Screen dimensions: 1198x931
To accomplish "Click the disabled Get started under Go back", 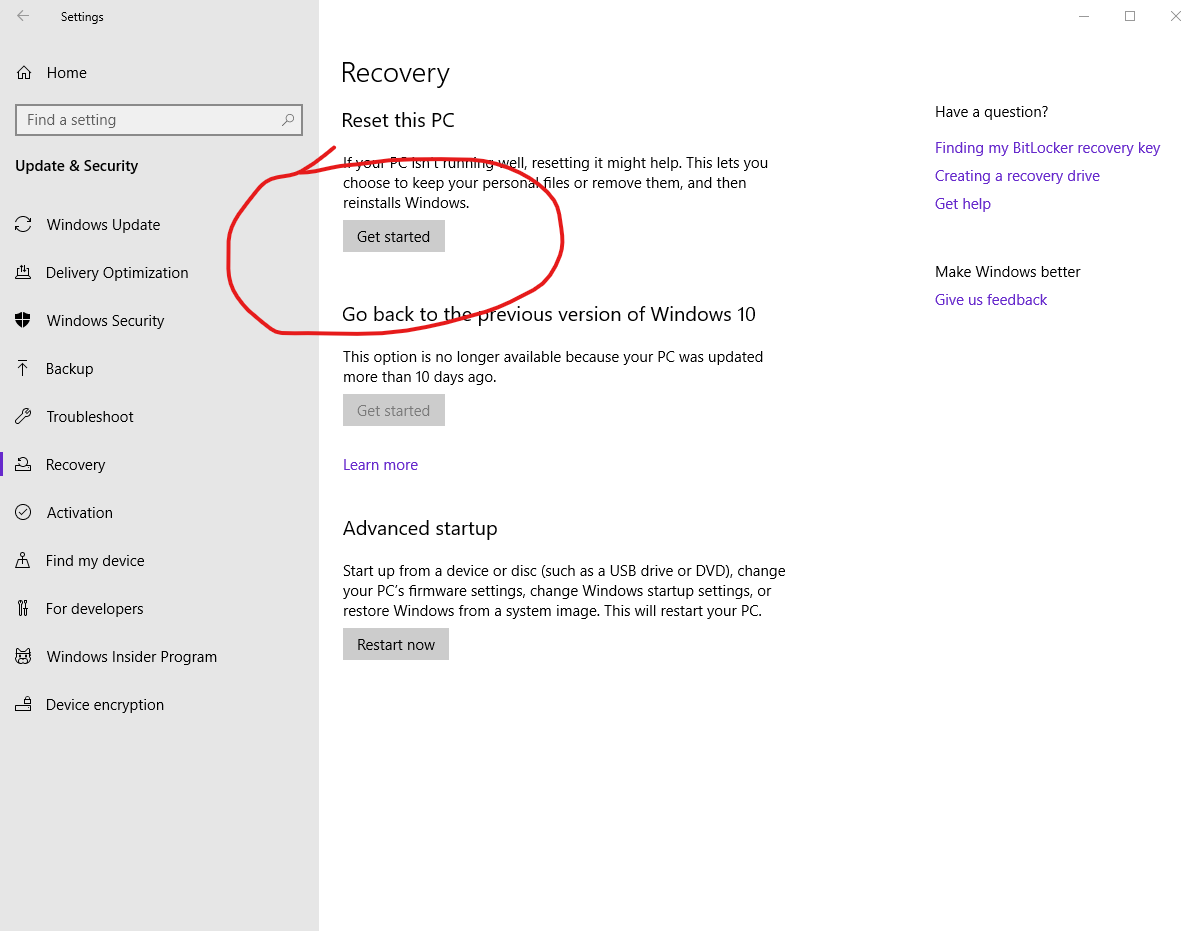I will pos(393,411).
